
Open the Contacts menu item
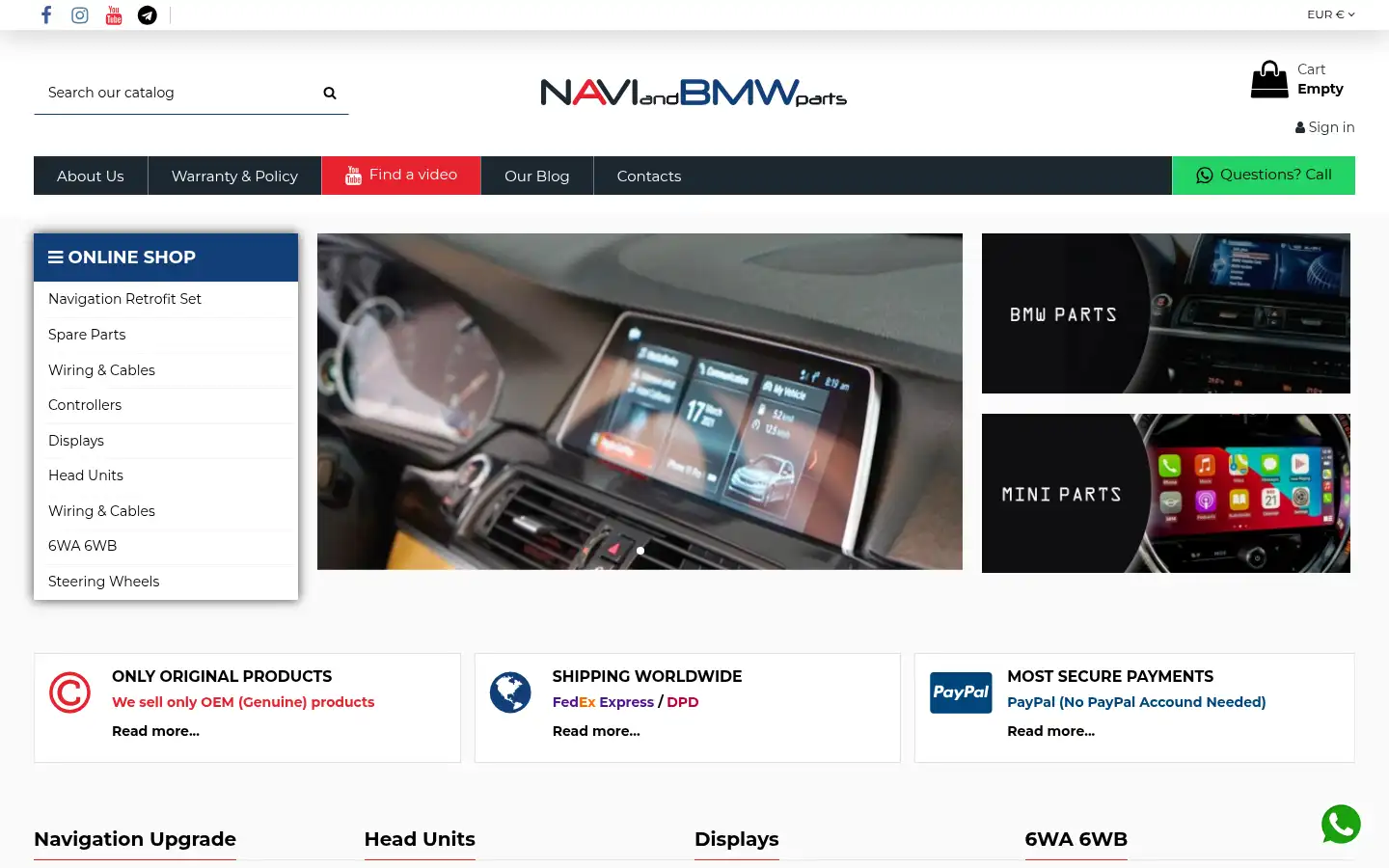pyautogui.click(x=649, y=176)
